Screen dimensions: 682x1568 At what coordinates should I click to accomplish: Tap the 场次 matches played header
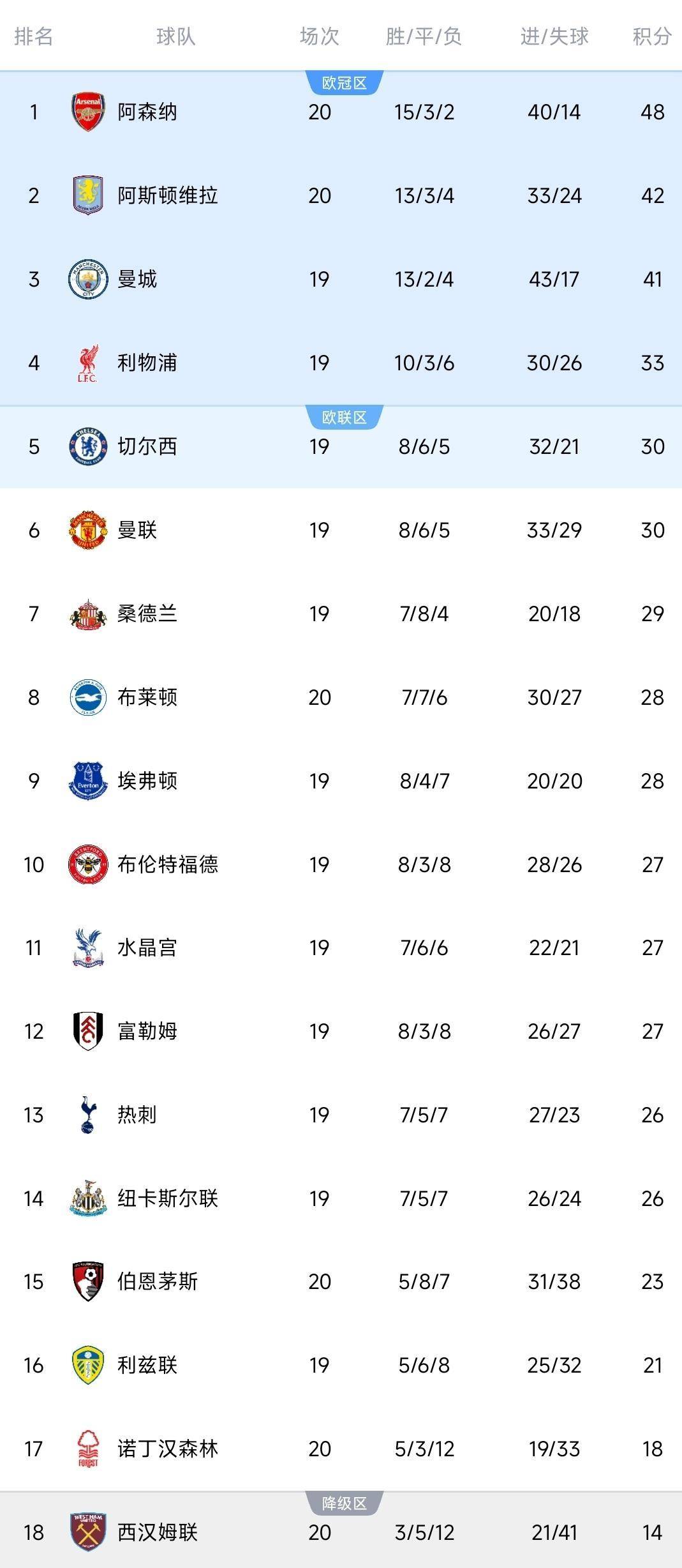(319, 36)
